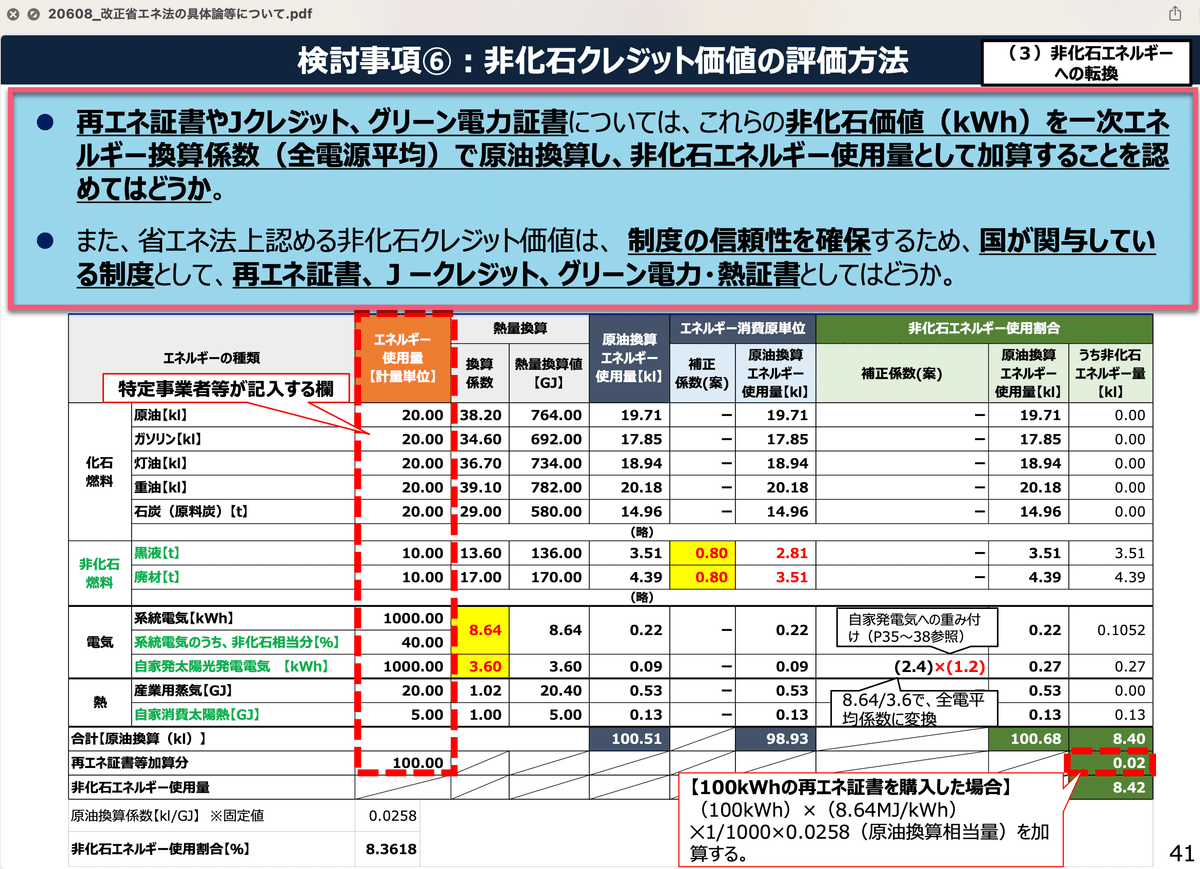1200x869 pixels.
Task: Click the green 100.68 total cell
Action: [x=1028, y=738]
